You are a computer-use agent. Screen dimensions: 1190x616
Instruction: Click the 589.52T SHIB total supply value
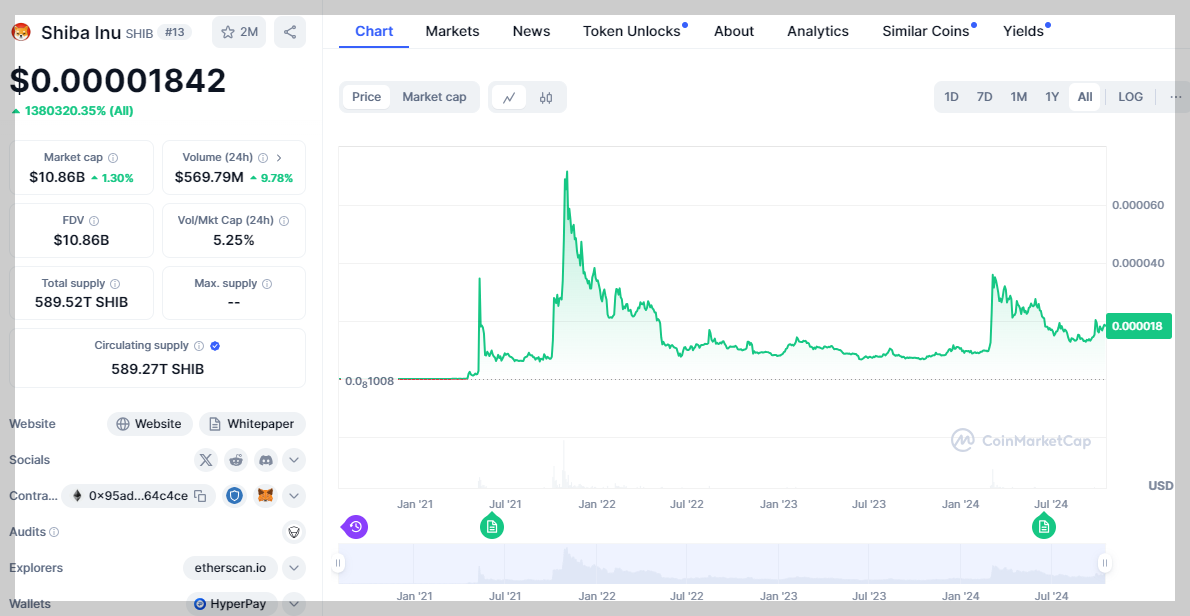81,302
